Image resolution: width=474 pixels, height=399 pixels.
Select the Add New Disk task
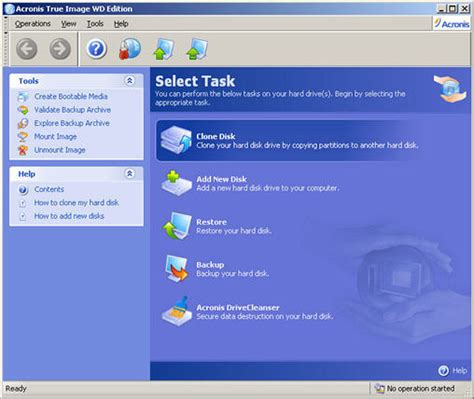[x=250, y=183]
